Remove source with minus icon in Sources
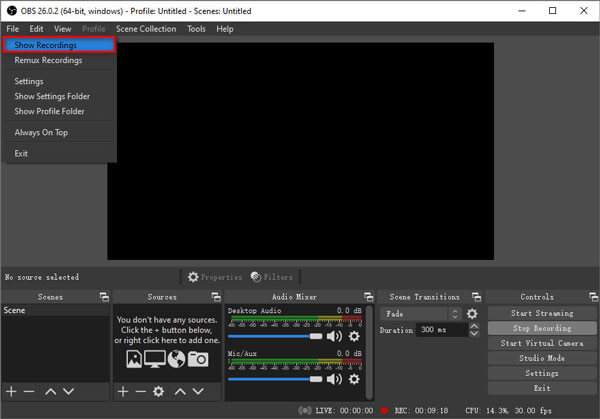 tap(140, 391)
